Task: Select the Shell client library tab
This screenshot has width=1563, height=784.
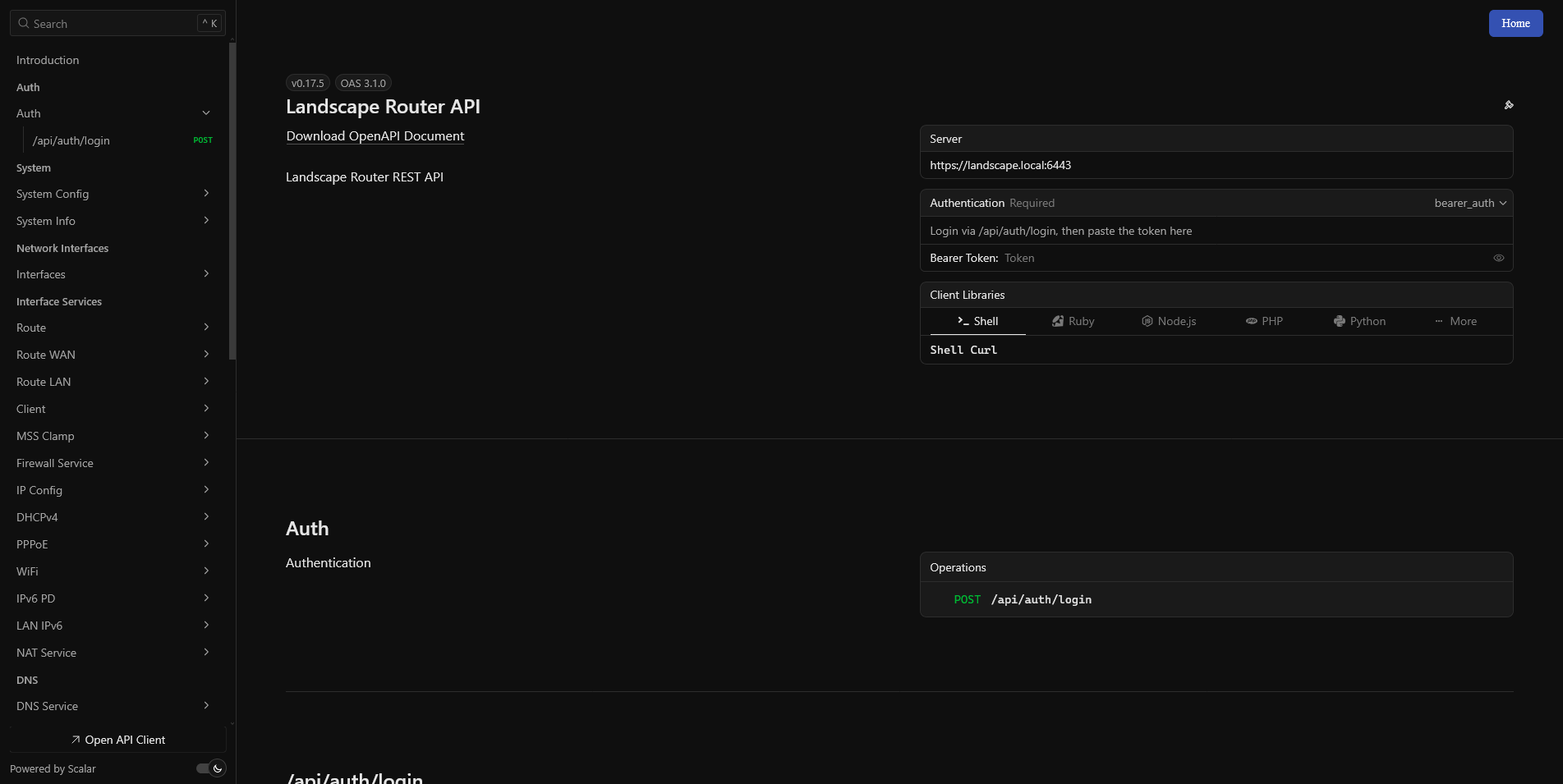Action: (x=977, y=321)
